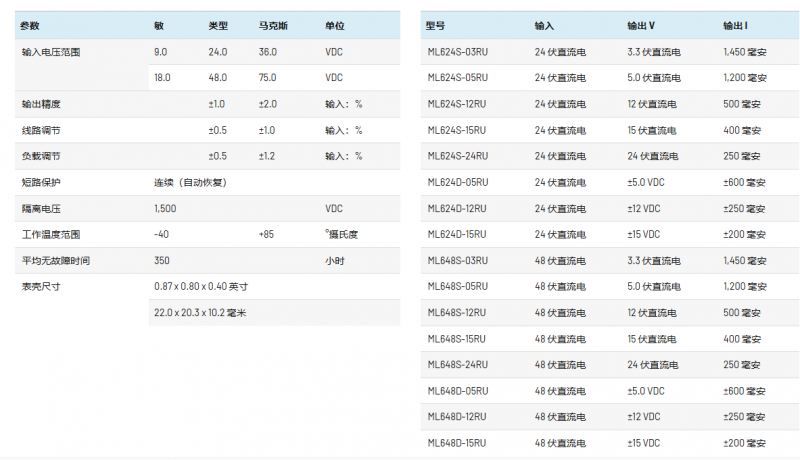The width and height of the screenshot is (800, 460).
Task: Select the 平均无故障时间 parameter label
Action: [x=56, y=261]
